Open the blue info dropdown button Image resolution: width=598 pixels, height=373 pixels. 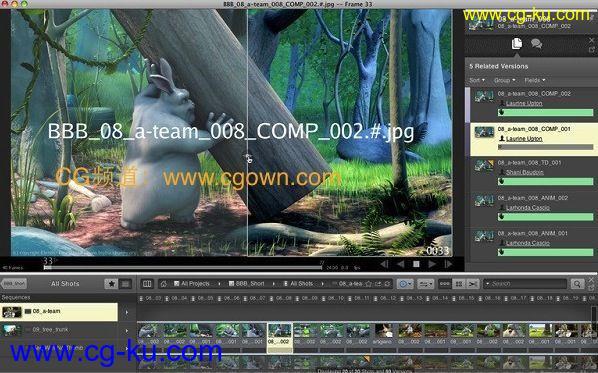tap(405, 284)
